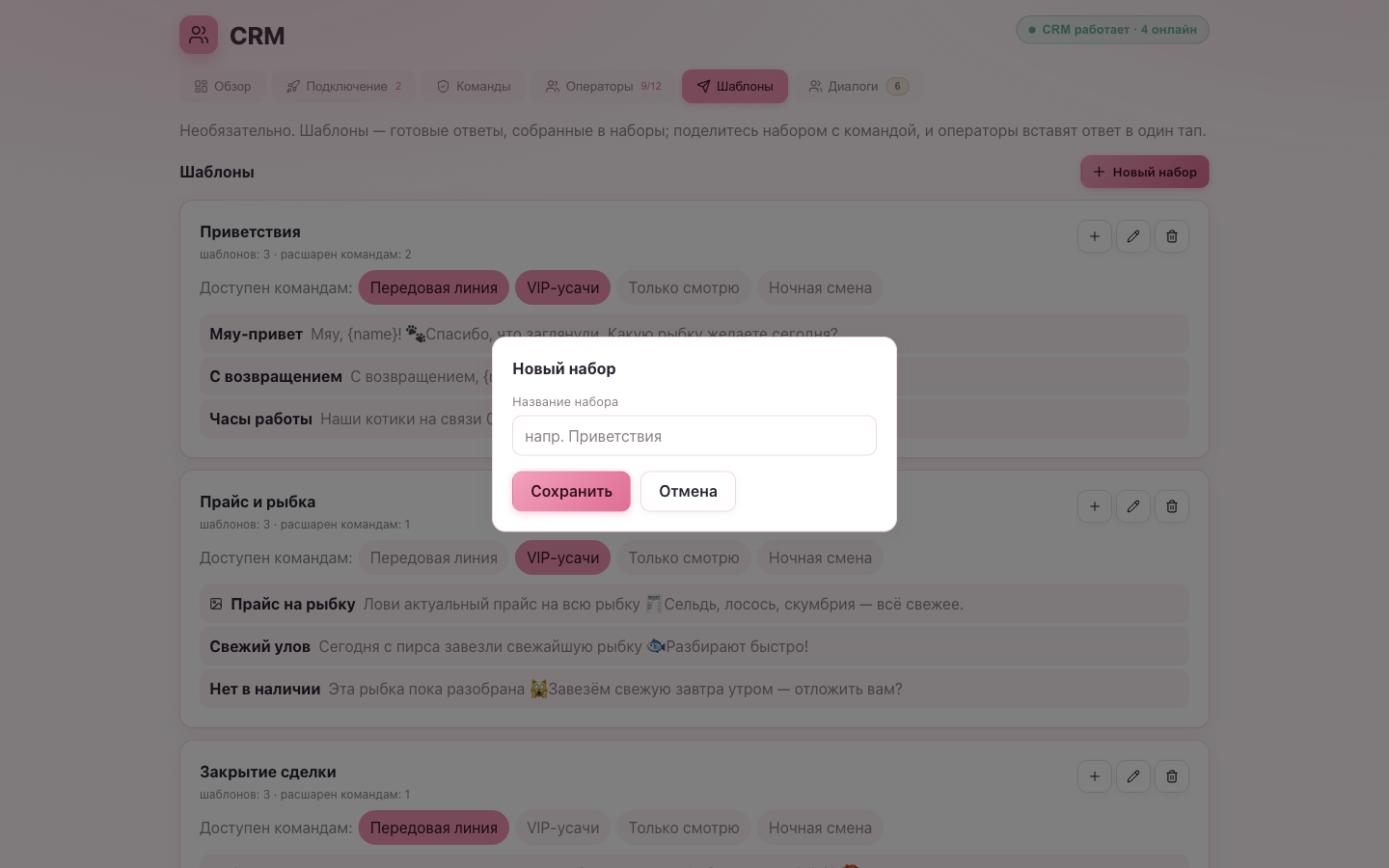Open the Операторы tab

click(x=604, y=86)
